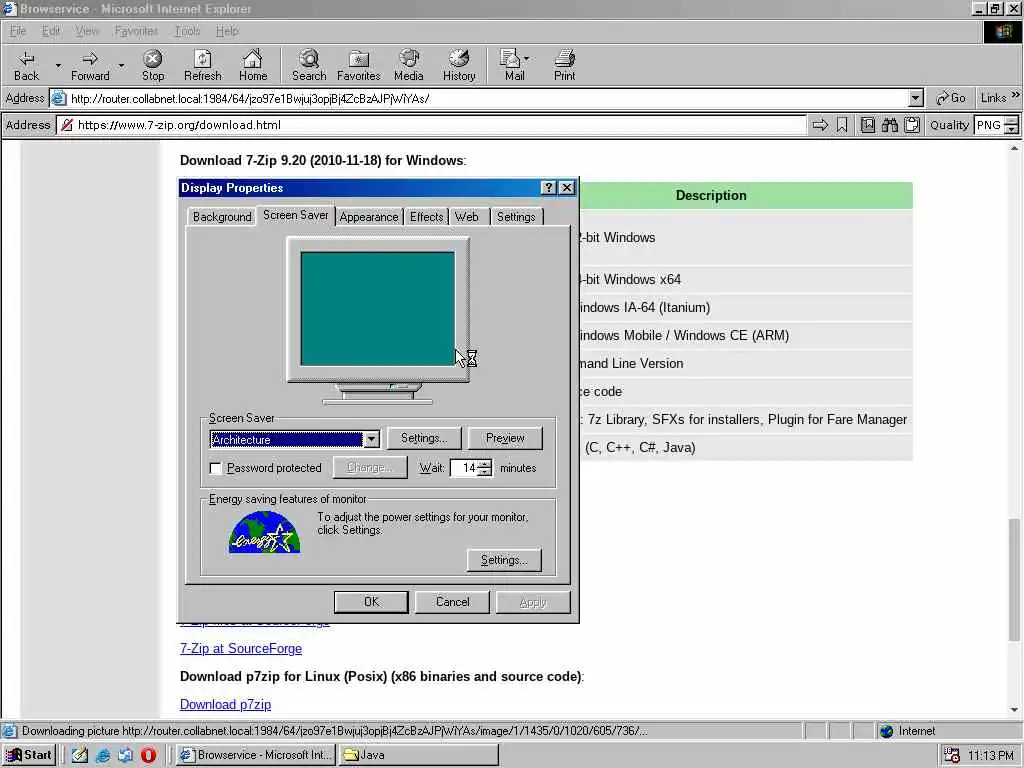The image size is (1024, 768).
Task: Click the Preview button
Action: pos(505,438)
